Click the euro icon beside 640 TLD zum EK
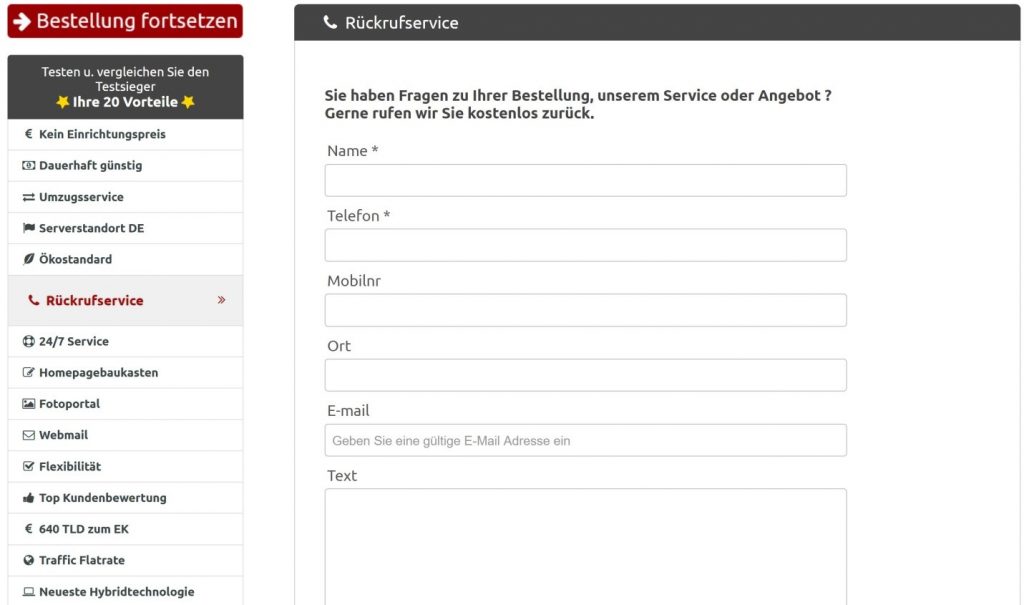 [x=28, y=529]
